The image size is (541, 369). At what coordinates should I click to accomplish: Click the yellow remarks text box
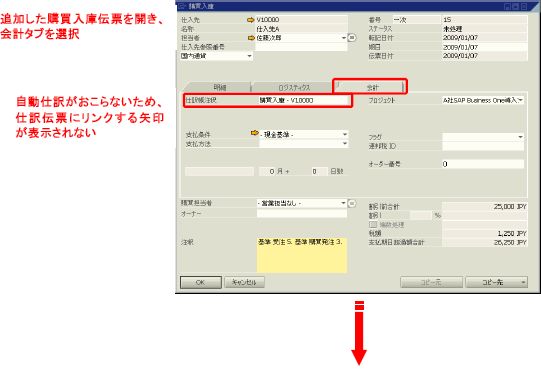pyautogui.click(x=302, y=255)
